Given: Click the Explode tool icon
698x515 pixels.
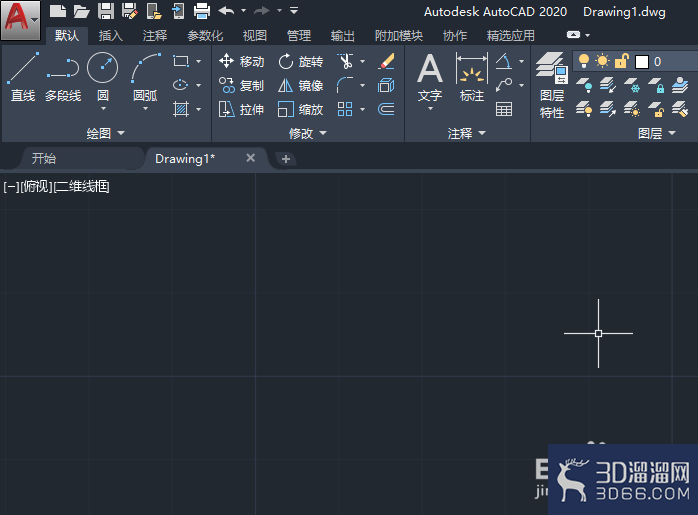Looking at the screenshot, I should click(386, 85).
